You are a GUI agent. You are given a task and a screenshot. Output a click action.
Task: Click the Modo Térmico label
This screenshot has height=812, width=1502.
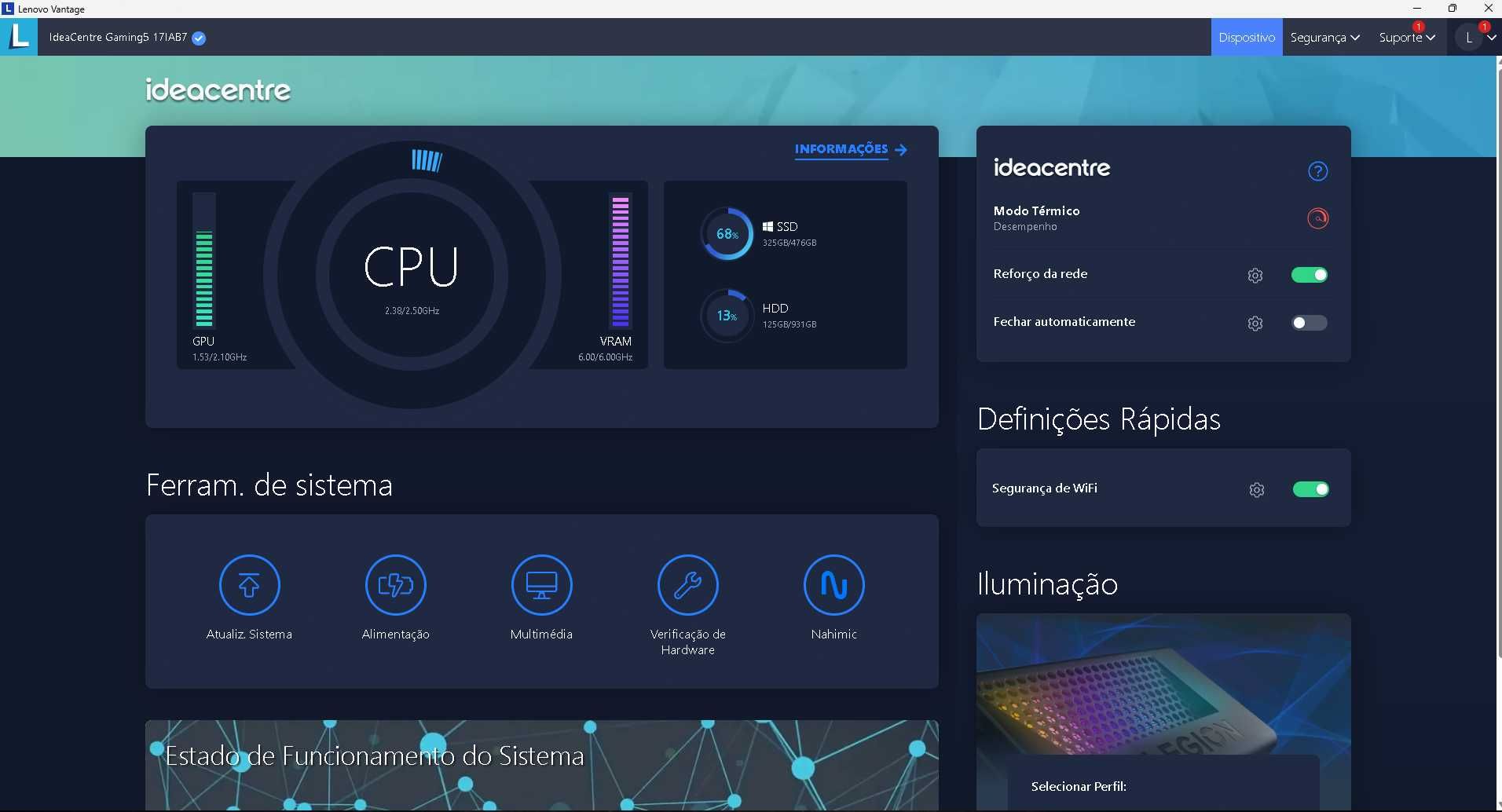click(1036, 210)
